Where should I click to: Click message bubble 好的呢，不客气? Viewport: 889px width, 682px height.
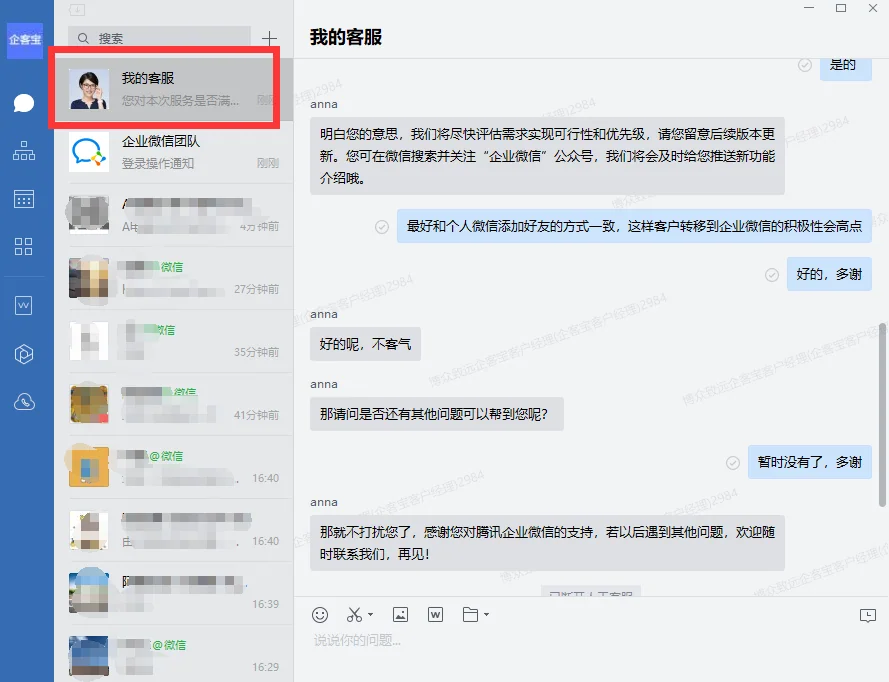click(x=365, y=344)
